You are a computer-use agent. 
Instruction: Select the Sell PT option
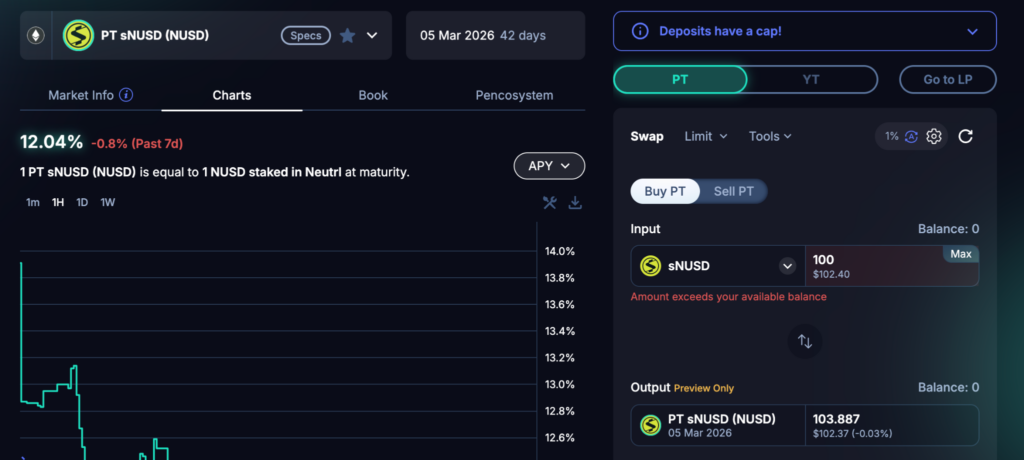coord(733,191)
